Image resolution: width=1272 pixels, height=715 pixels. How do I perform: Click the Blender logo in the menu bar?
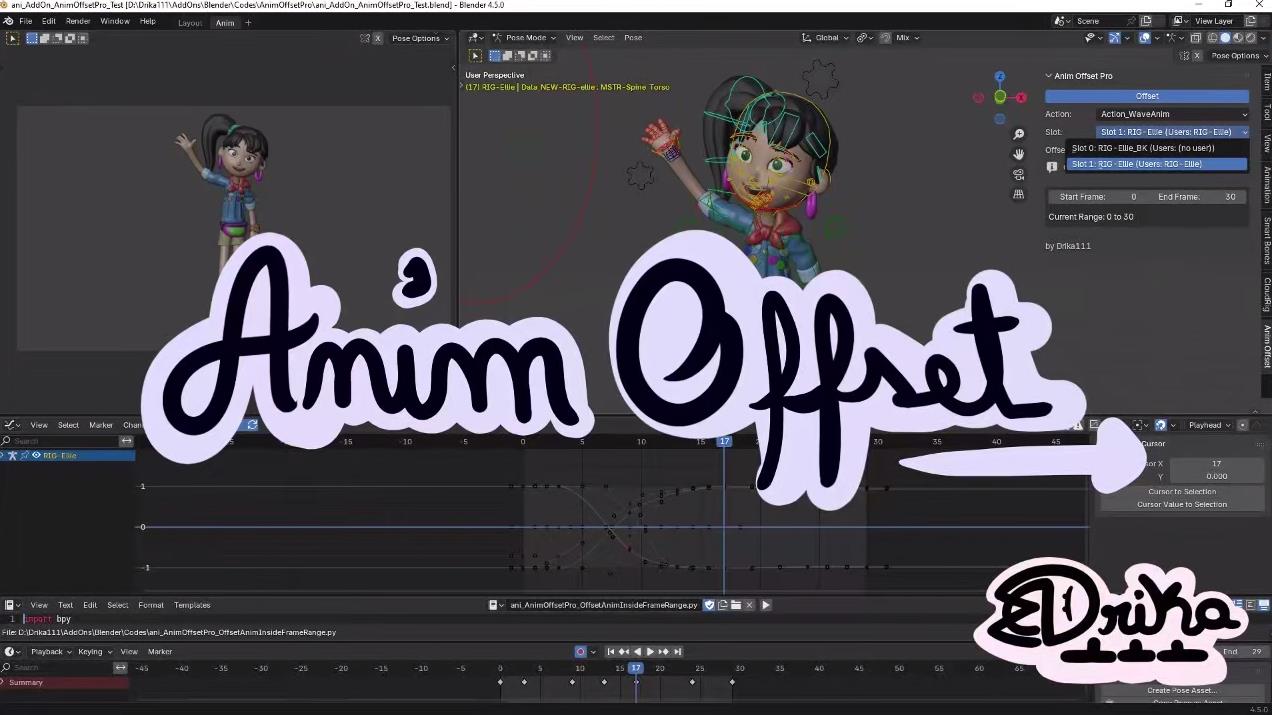[x=9, y=21]
